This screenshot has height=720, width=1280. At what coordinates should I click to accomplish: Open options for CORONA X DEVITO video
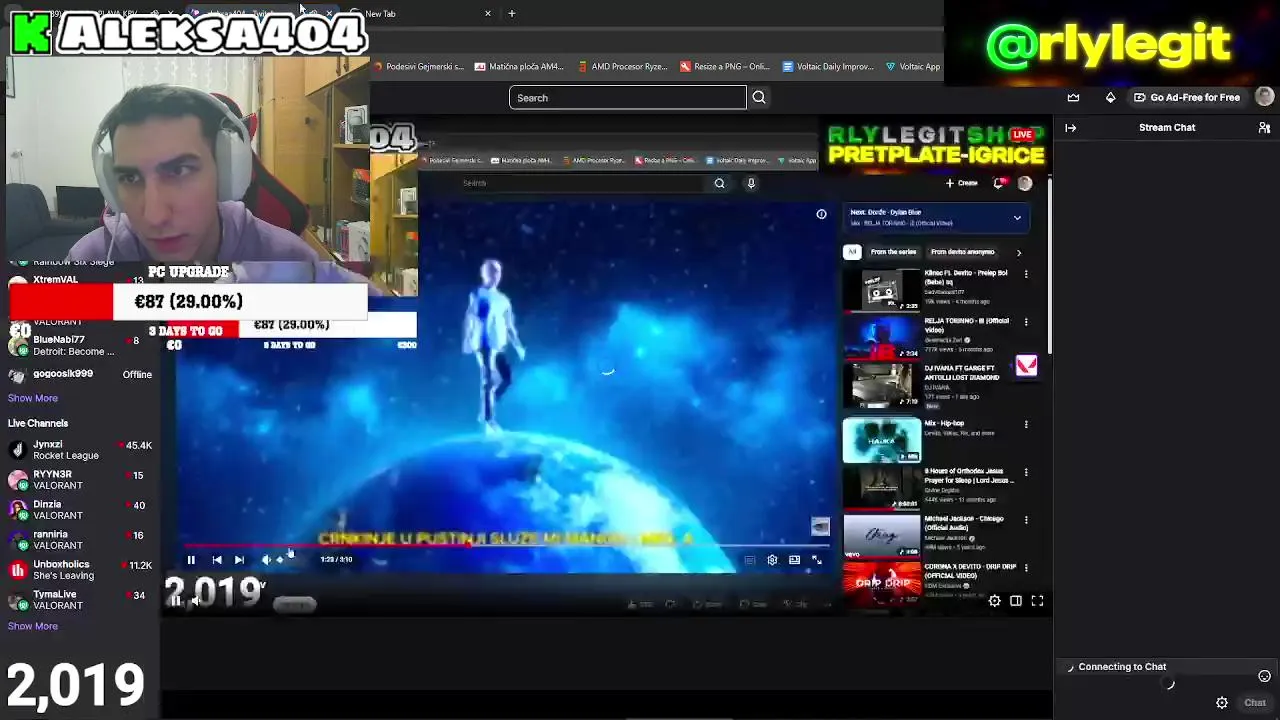click(1026, 567)
